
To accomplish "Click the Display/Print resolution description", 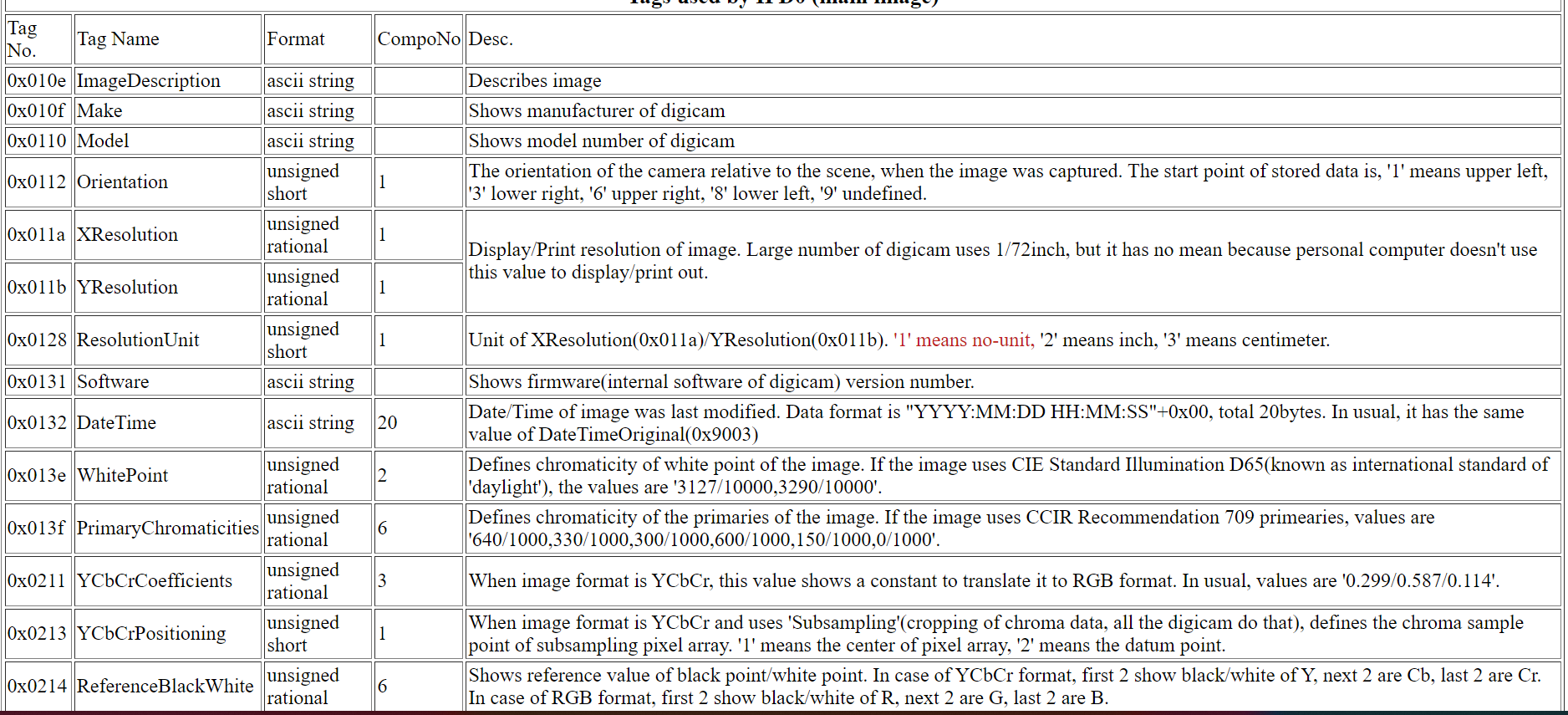I will pyautogui.click(x=1003, y=261).
